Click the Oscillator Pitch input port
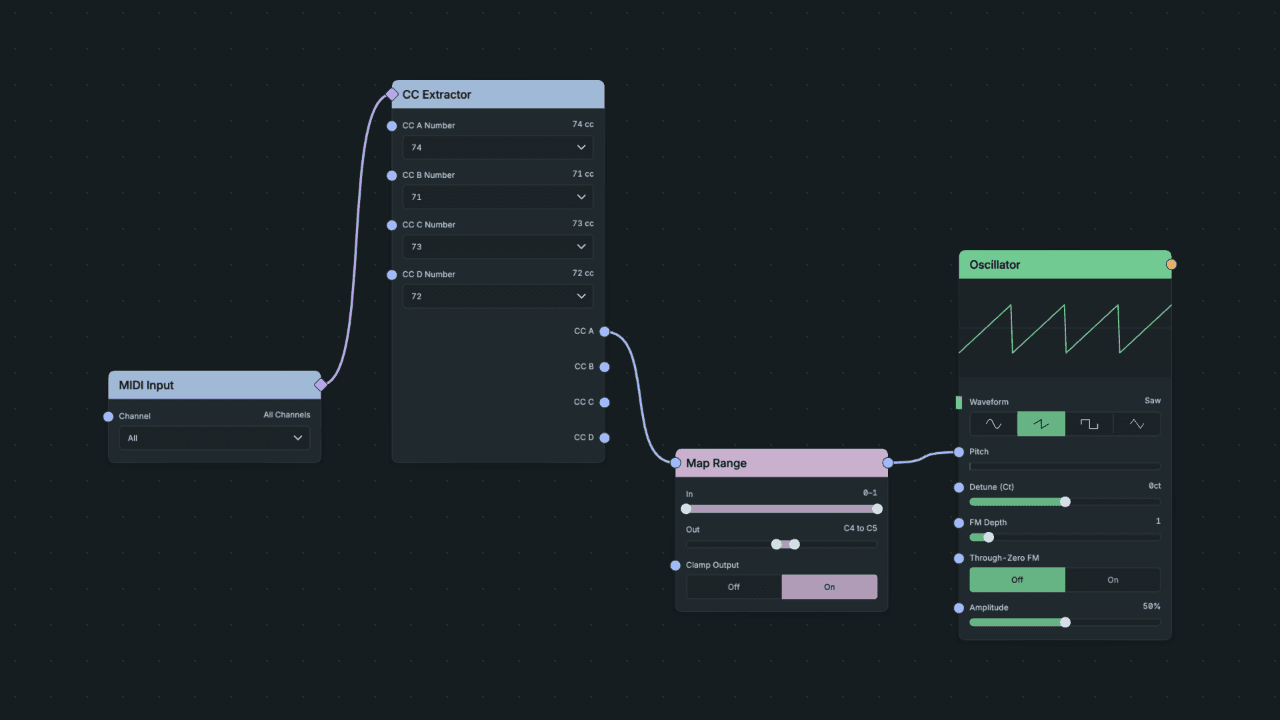 click(x=960, y=452)
